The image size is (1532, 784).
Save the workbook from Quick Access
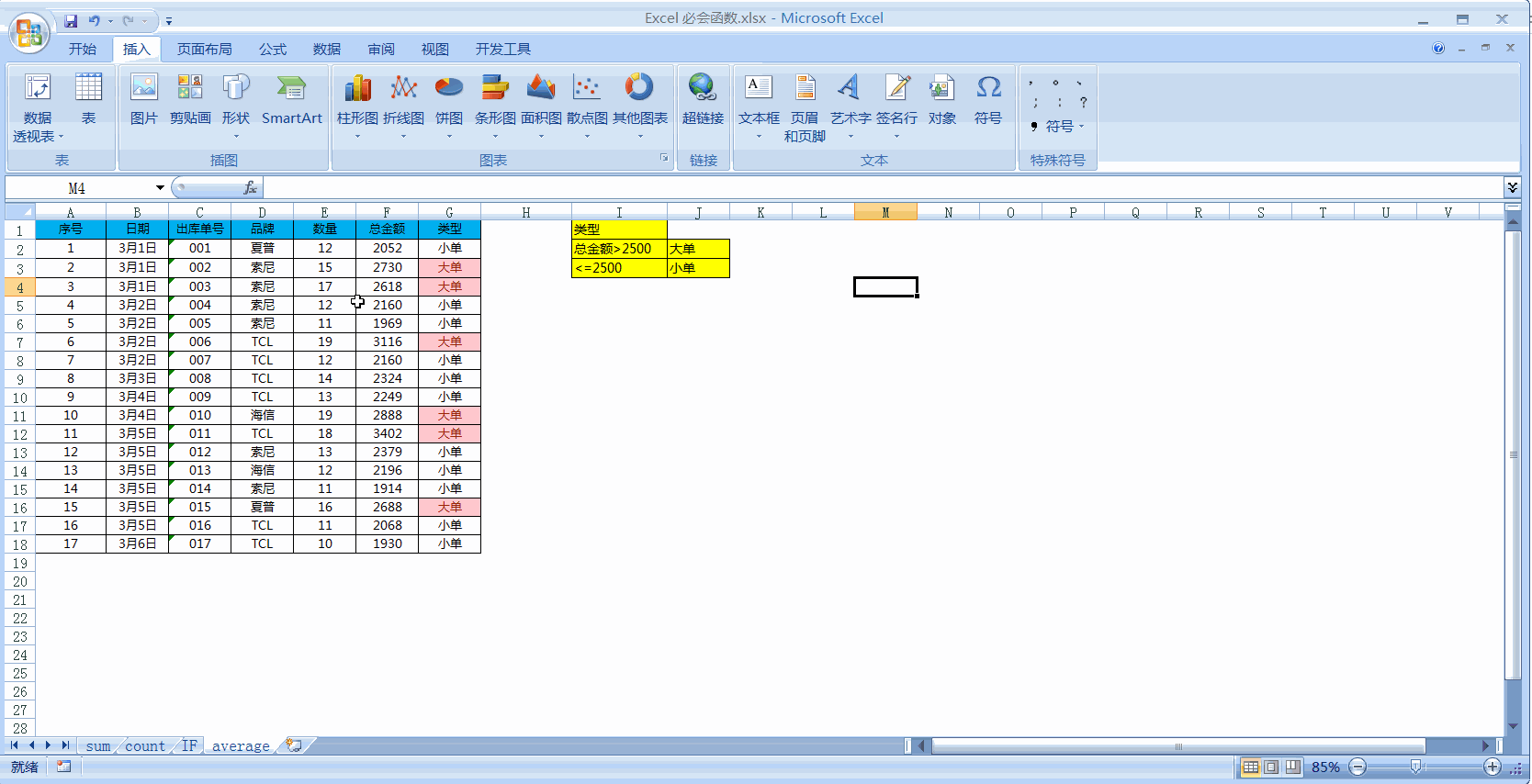[71, 20]
